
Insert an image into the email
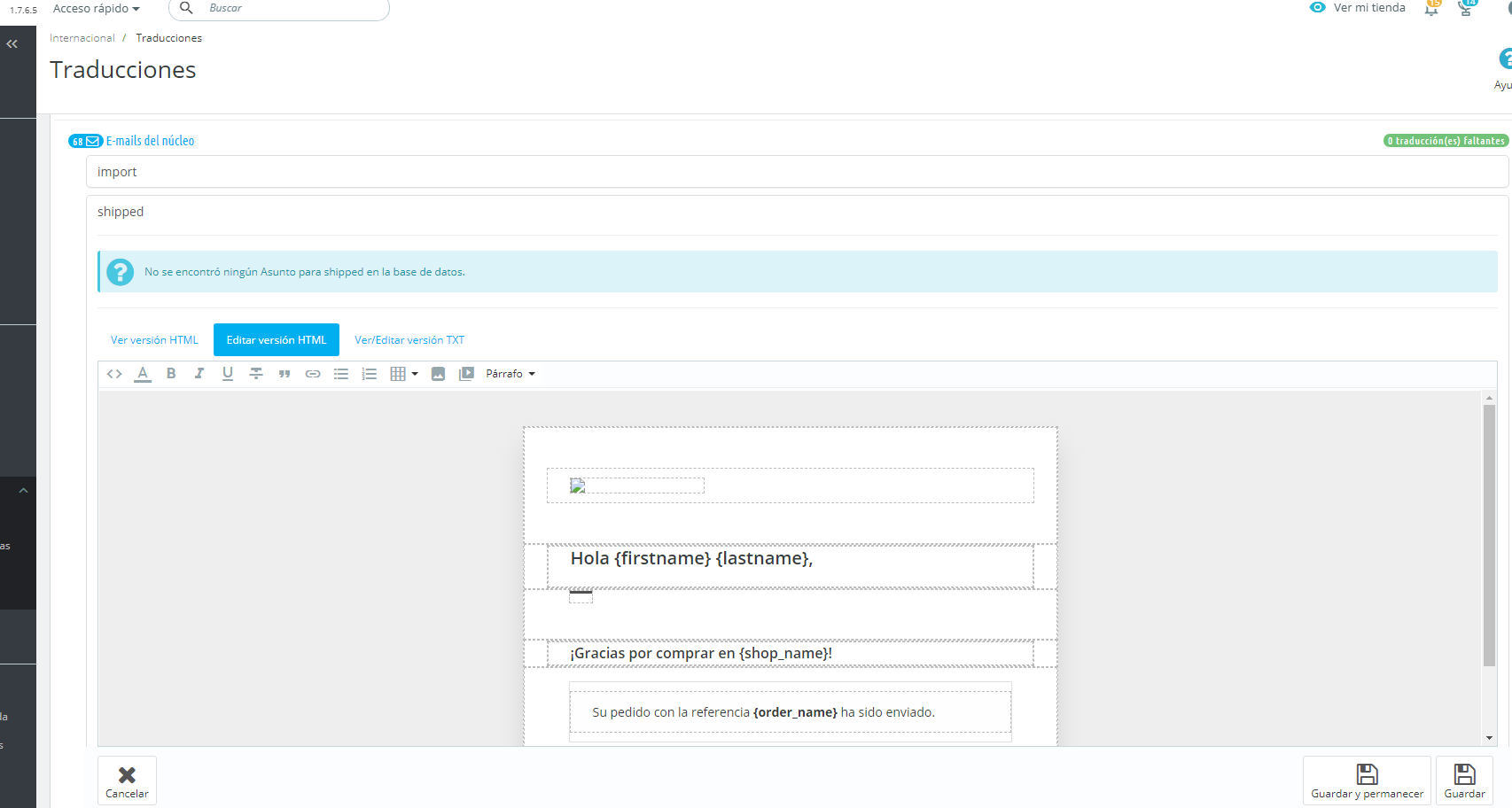pyautogui.click(x=438, y=374)
